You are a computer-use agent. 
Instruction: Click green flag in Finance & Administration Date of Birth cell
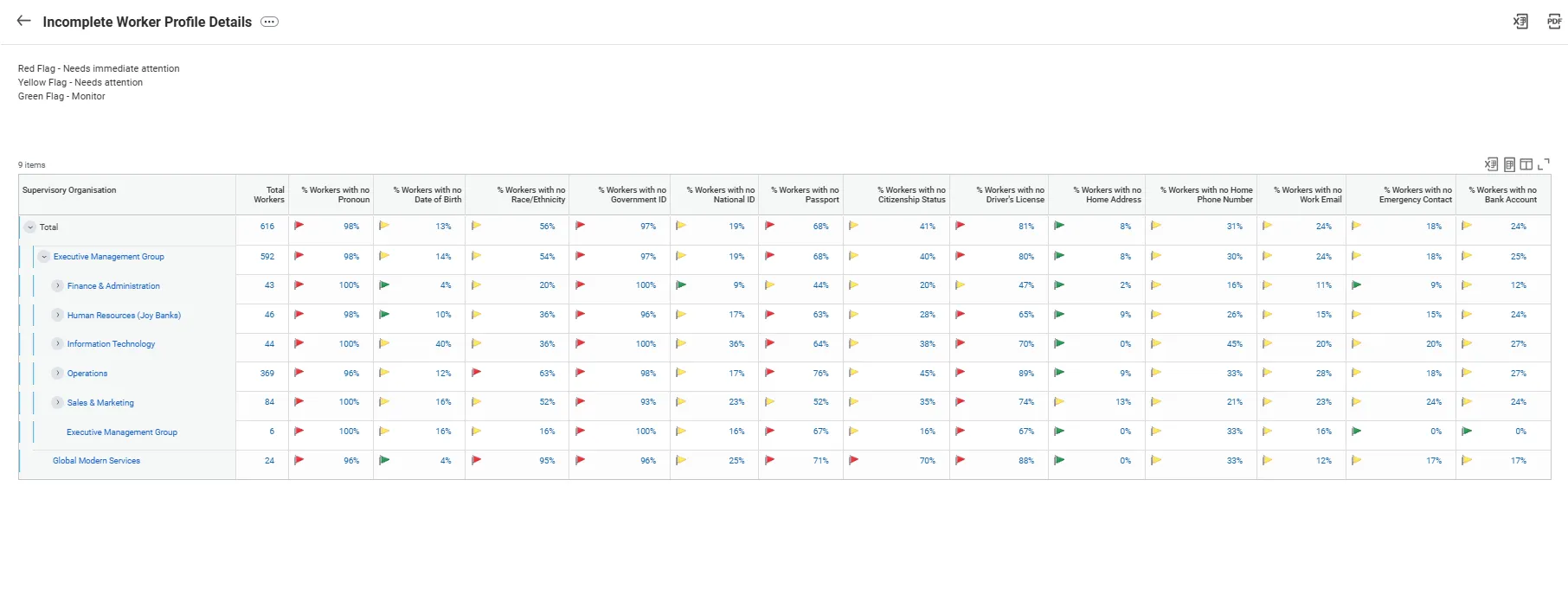[x=384, y=285]
